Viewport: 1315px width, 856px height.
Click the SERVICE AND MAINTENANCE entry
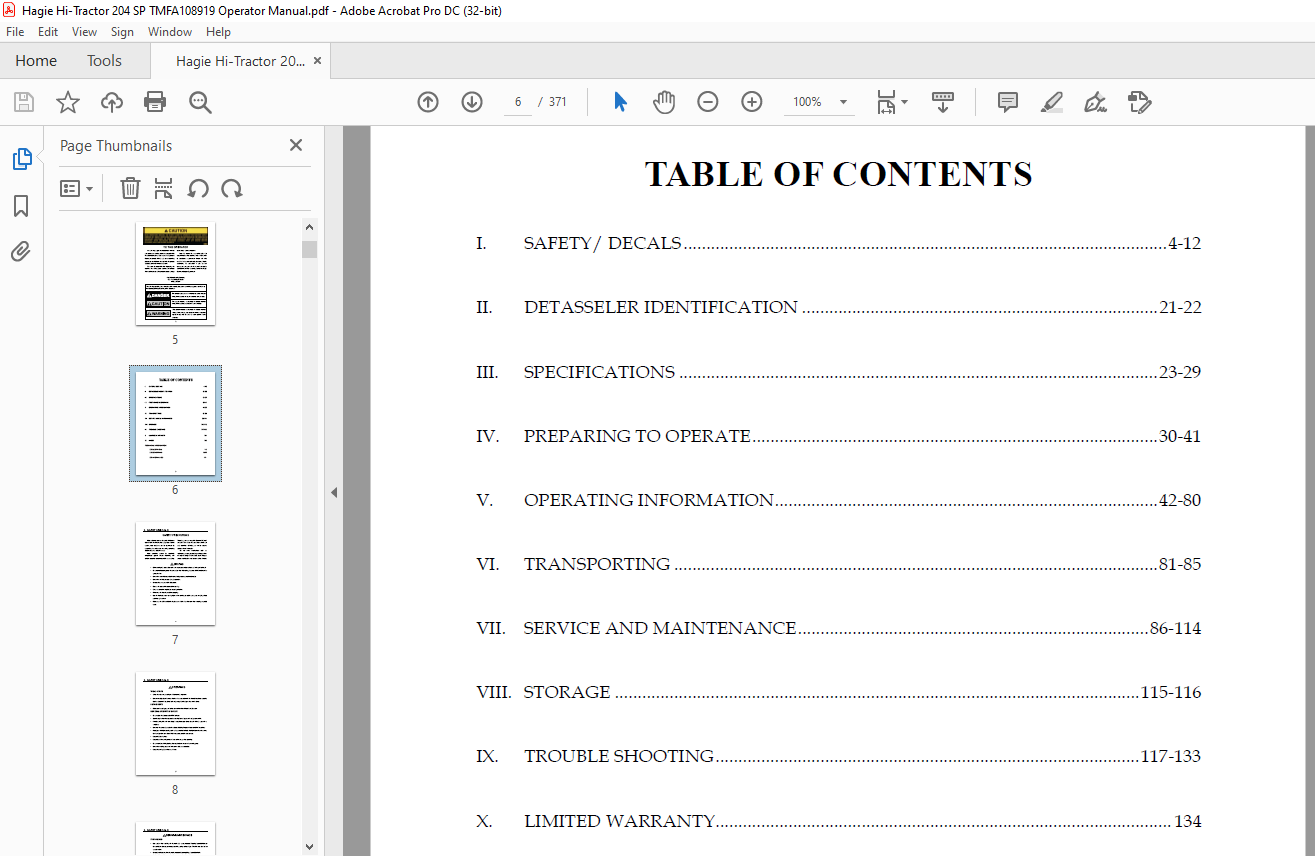[x=838, y=628]
